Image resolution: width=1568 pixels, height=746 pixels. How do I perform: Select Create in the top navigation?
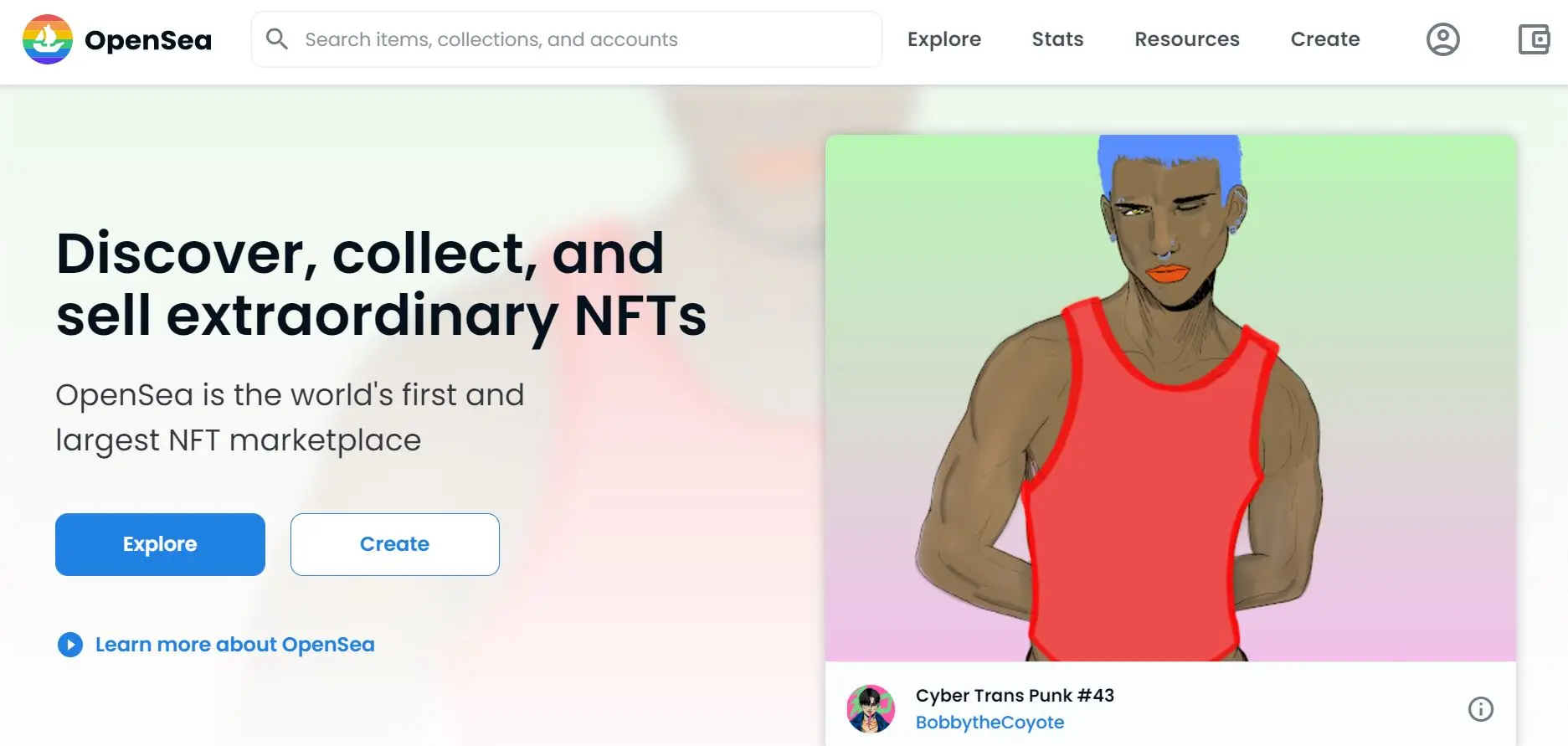click(x=1324, y=39)
